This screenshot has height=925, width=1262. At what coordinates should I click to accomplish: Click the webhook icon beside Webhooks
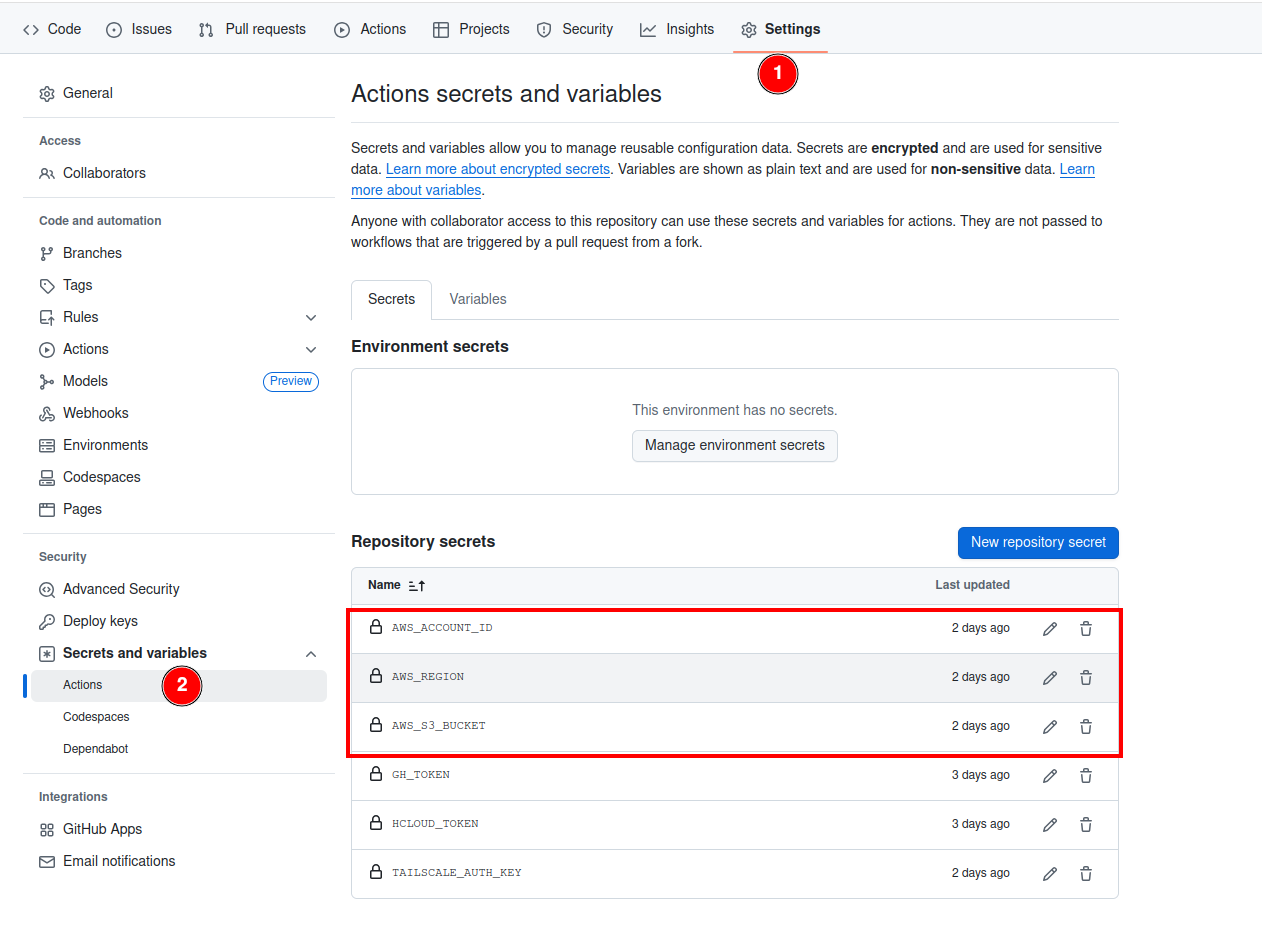pyautogui.click(x=47, y=414)
